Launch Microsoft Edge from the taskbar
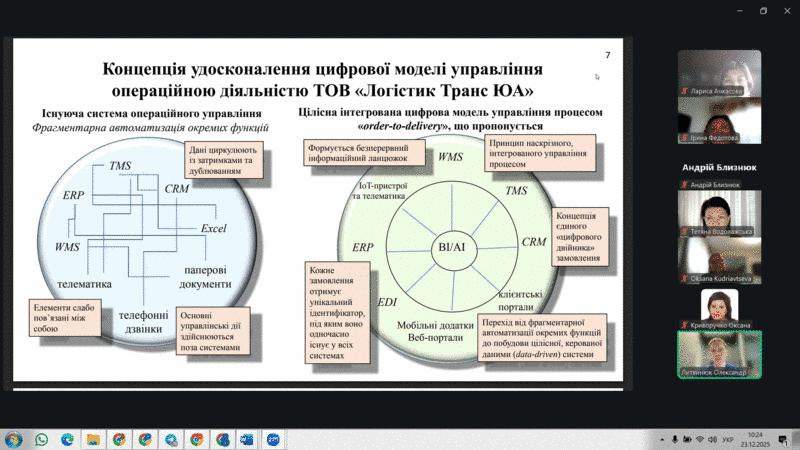 click(x=68, y=439)
